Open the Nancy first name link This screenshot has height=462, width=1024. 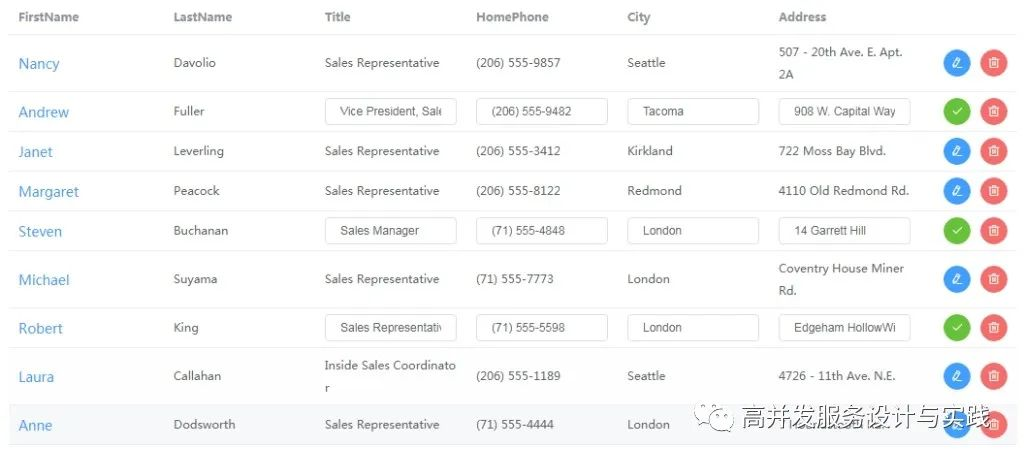(x=39, y=64)
